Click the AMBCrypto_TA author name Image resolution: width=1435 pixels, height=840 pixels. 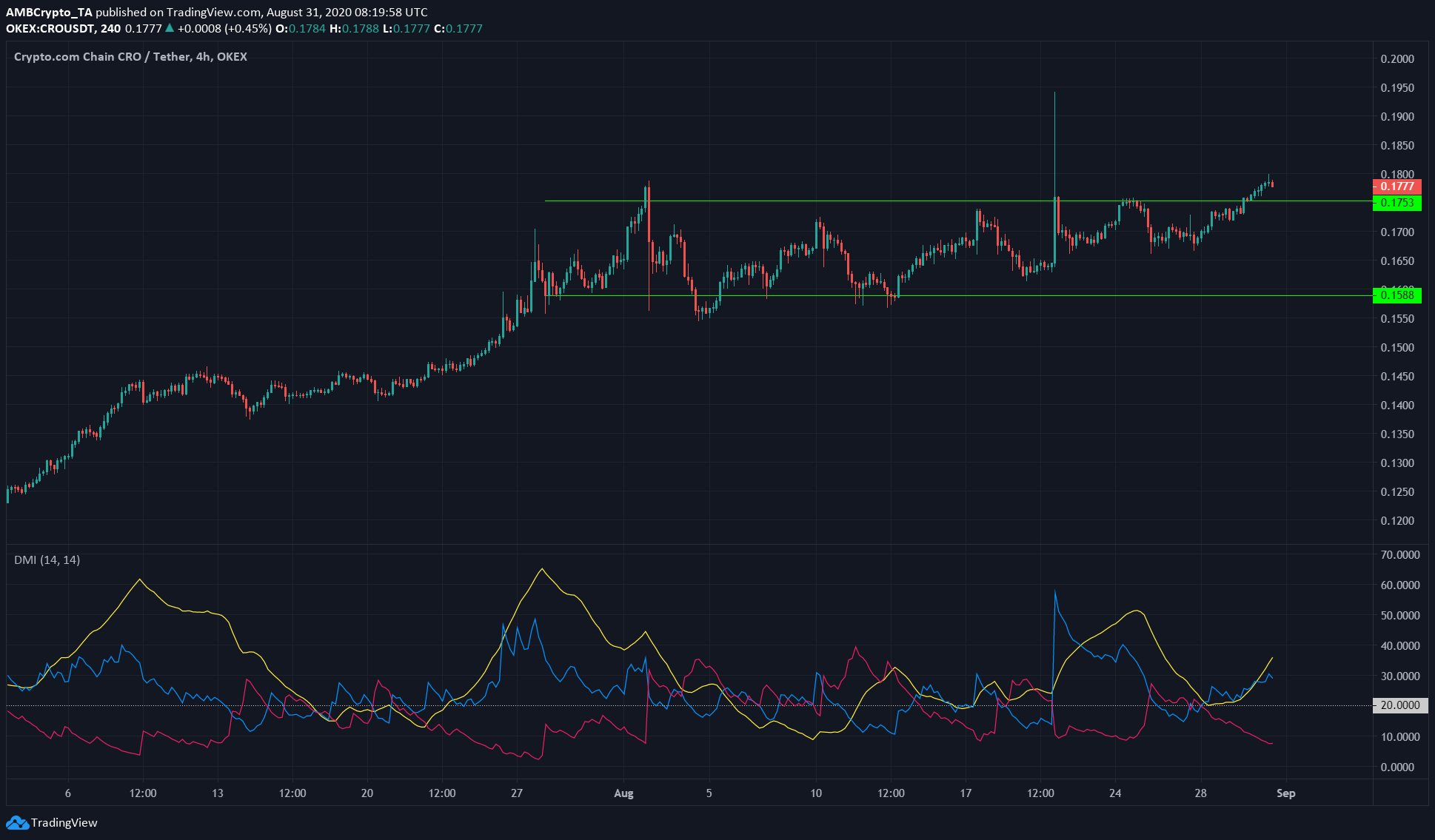[x=49, y=12]
